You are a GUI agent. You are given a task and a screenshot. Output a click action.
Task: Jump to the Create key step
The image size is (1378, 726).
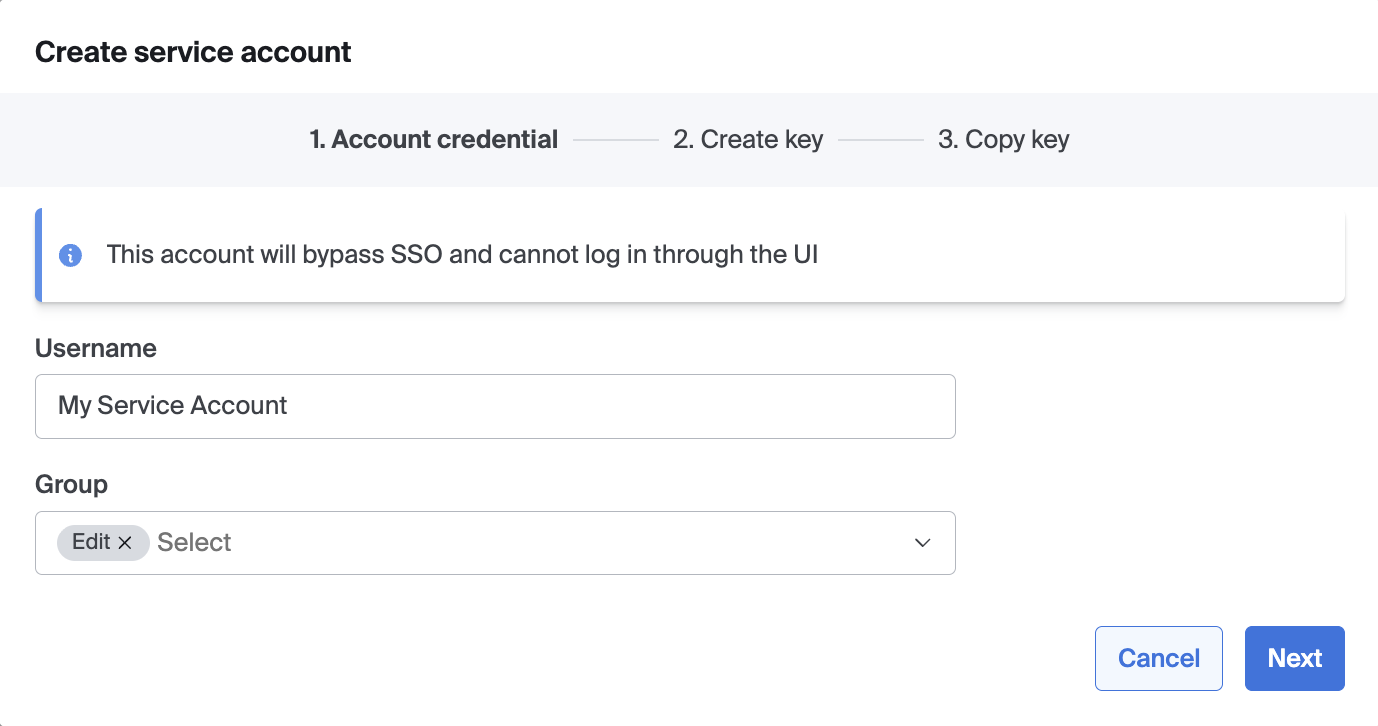pos(748,140)
